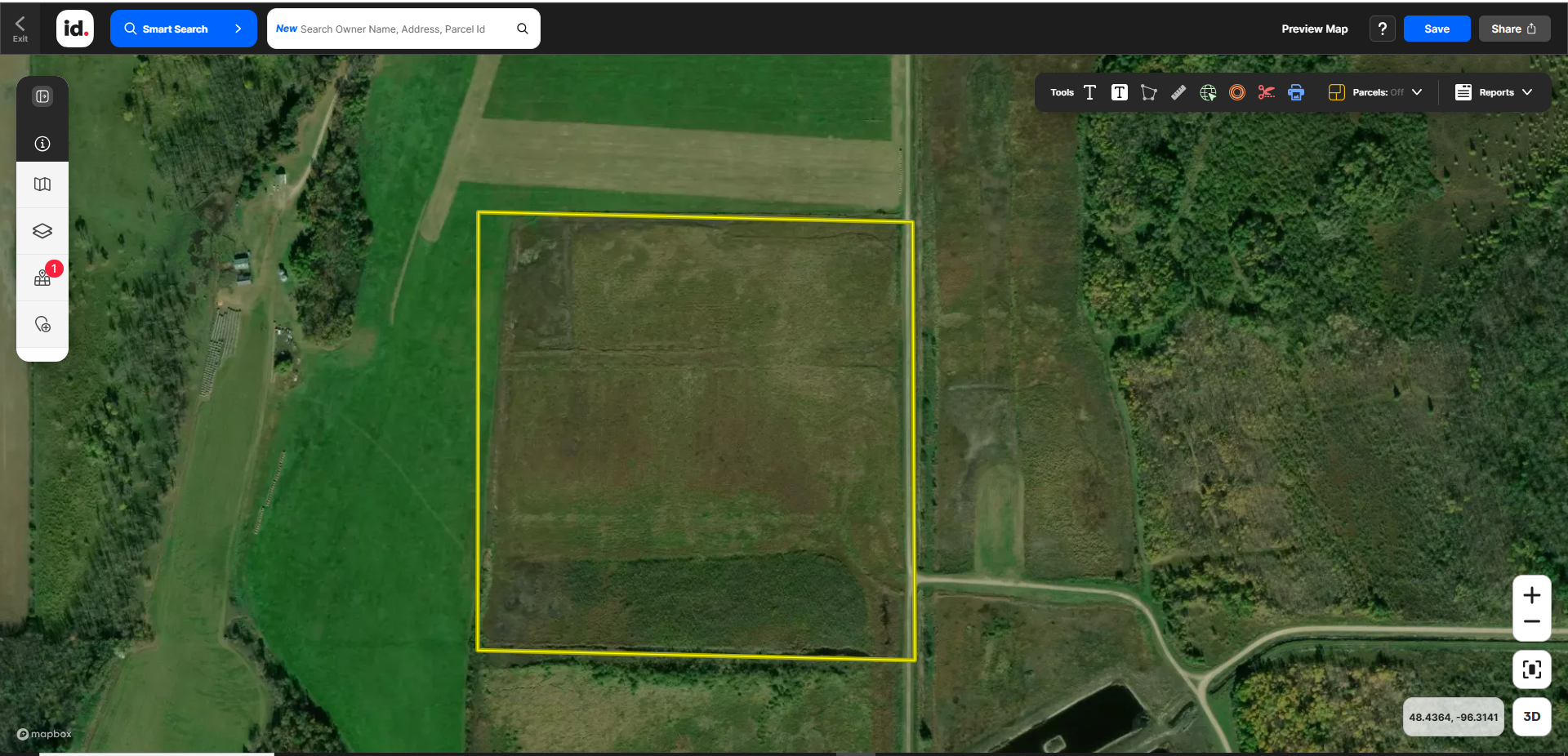
Task: Click Preview Map
Action: [1314, 29]
